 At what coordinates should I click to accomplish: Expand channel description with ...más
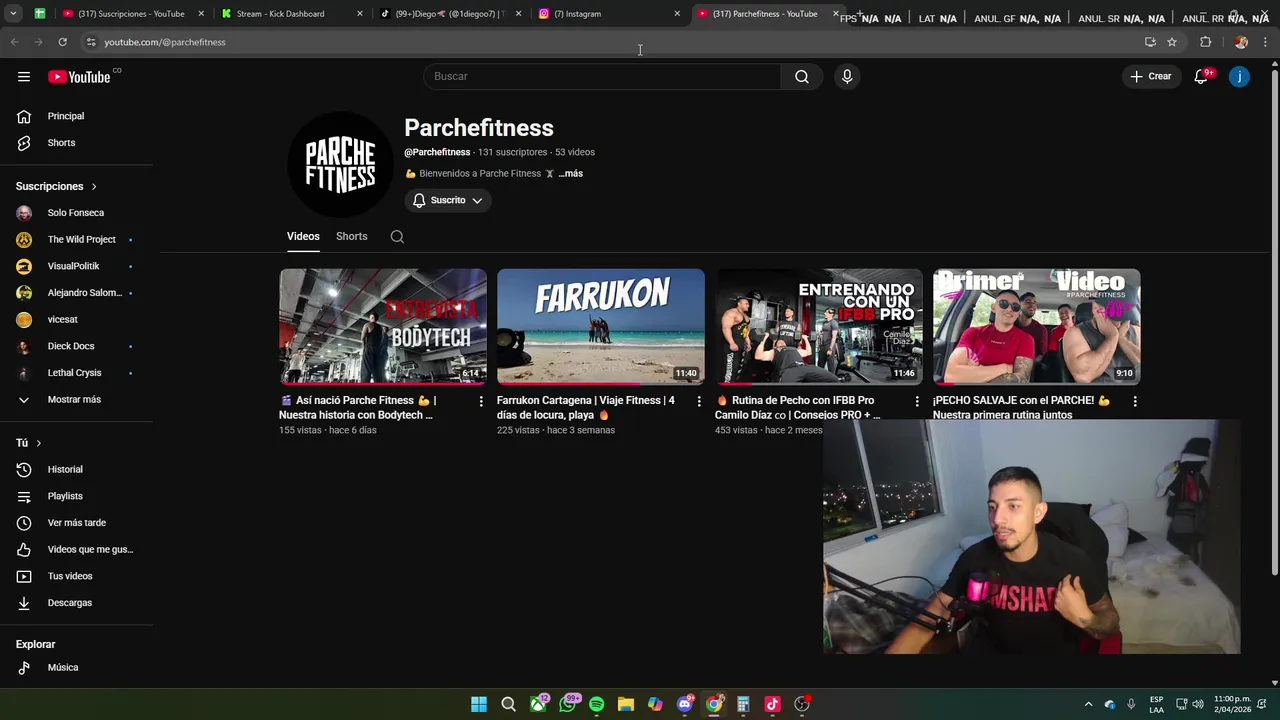[x=570, y=174]
